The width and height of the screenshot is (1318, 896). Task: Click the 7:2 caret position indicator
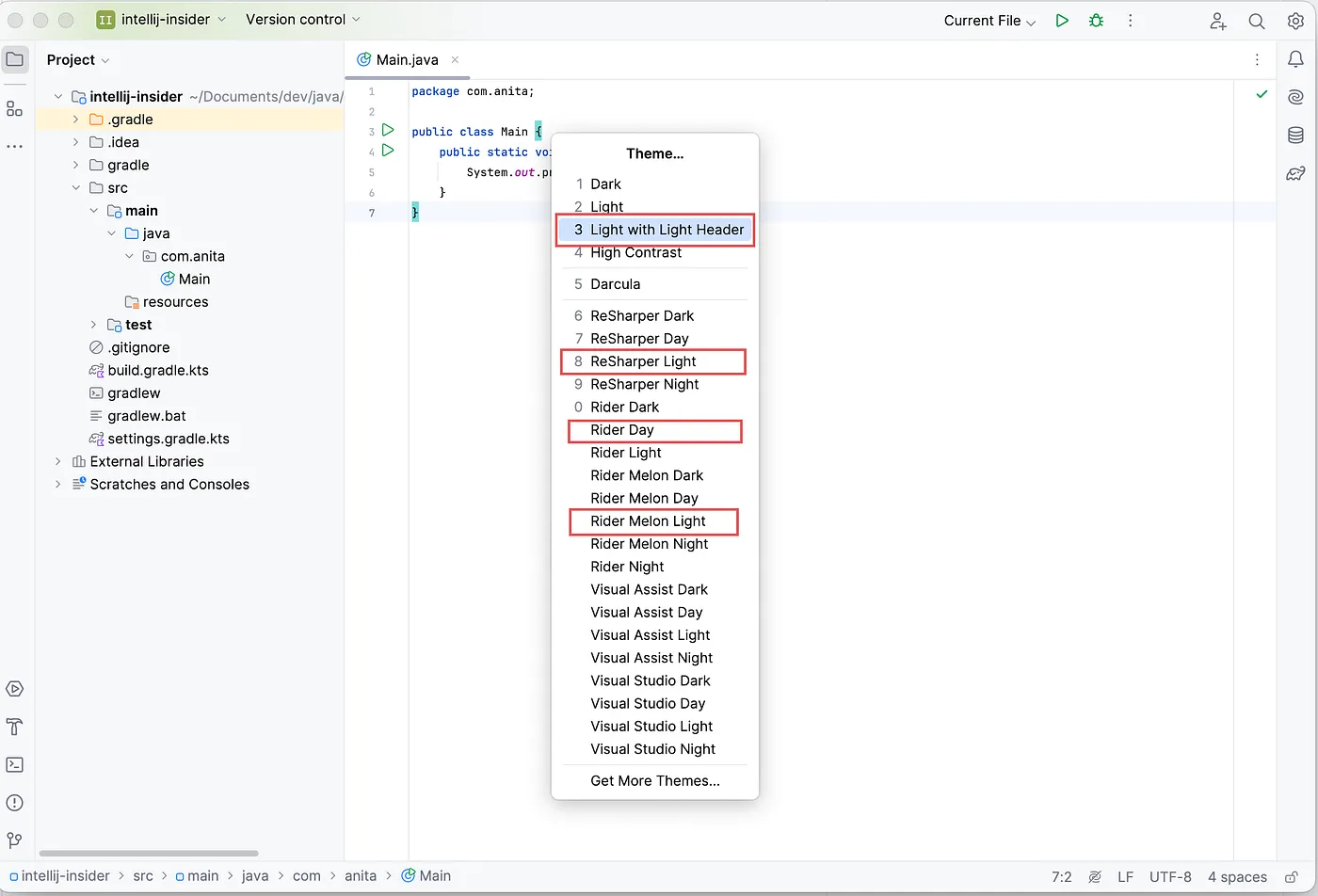pos(1061,876)
